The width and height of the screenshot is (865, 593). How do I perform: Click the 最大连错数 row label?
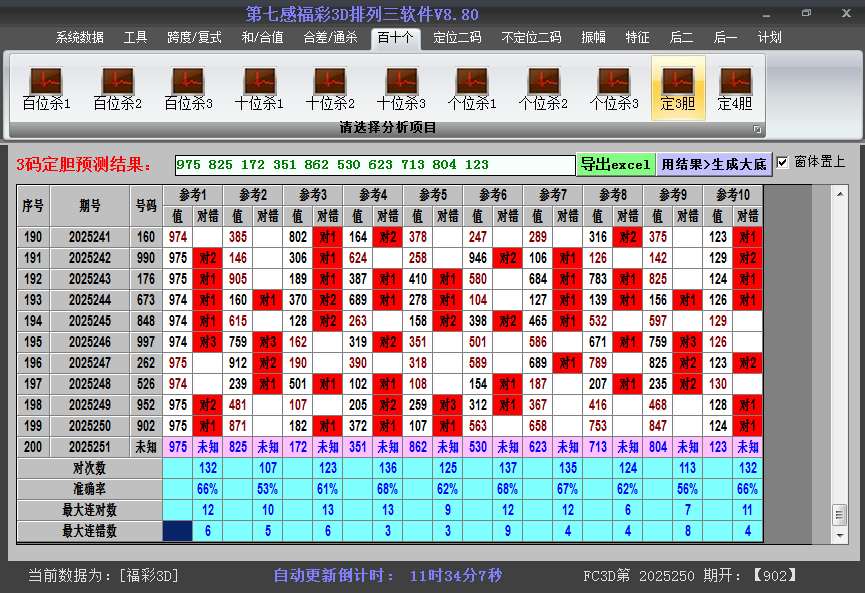(89, 531)
